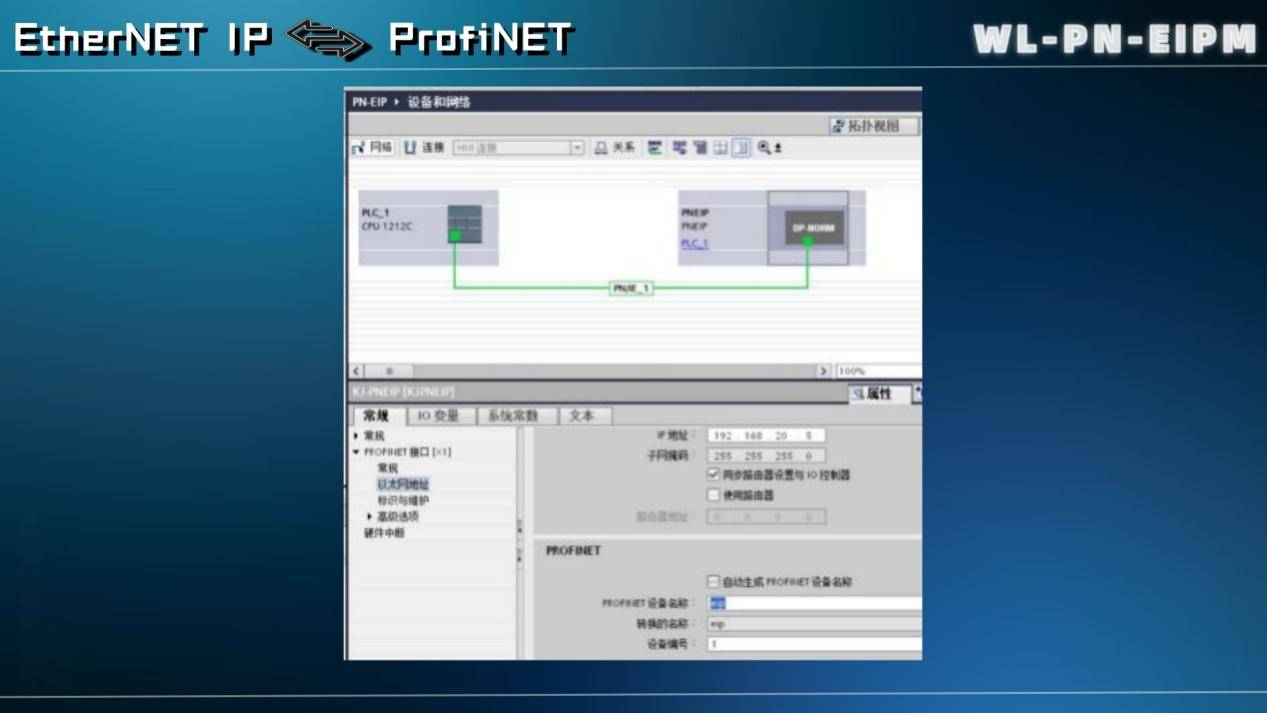Enable the 使用路由器 checkbox

(x=713, y=494)
